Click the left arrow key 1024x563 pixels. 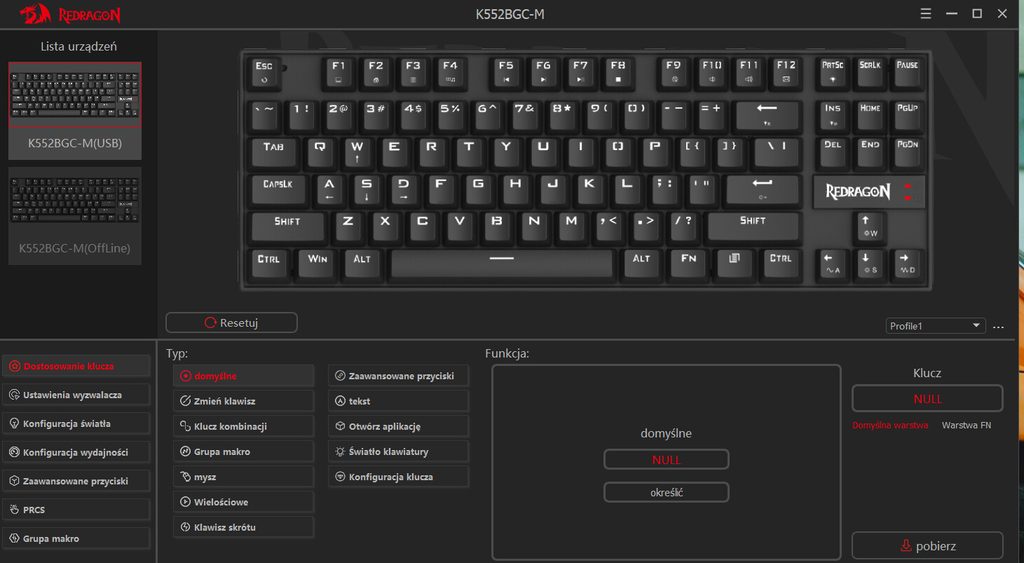[833, 264]
